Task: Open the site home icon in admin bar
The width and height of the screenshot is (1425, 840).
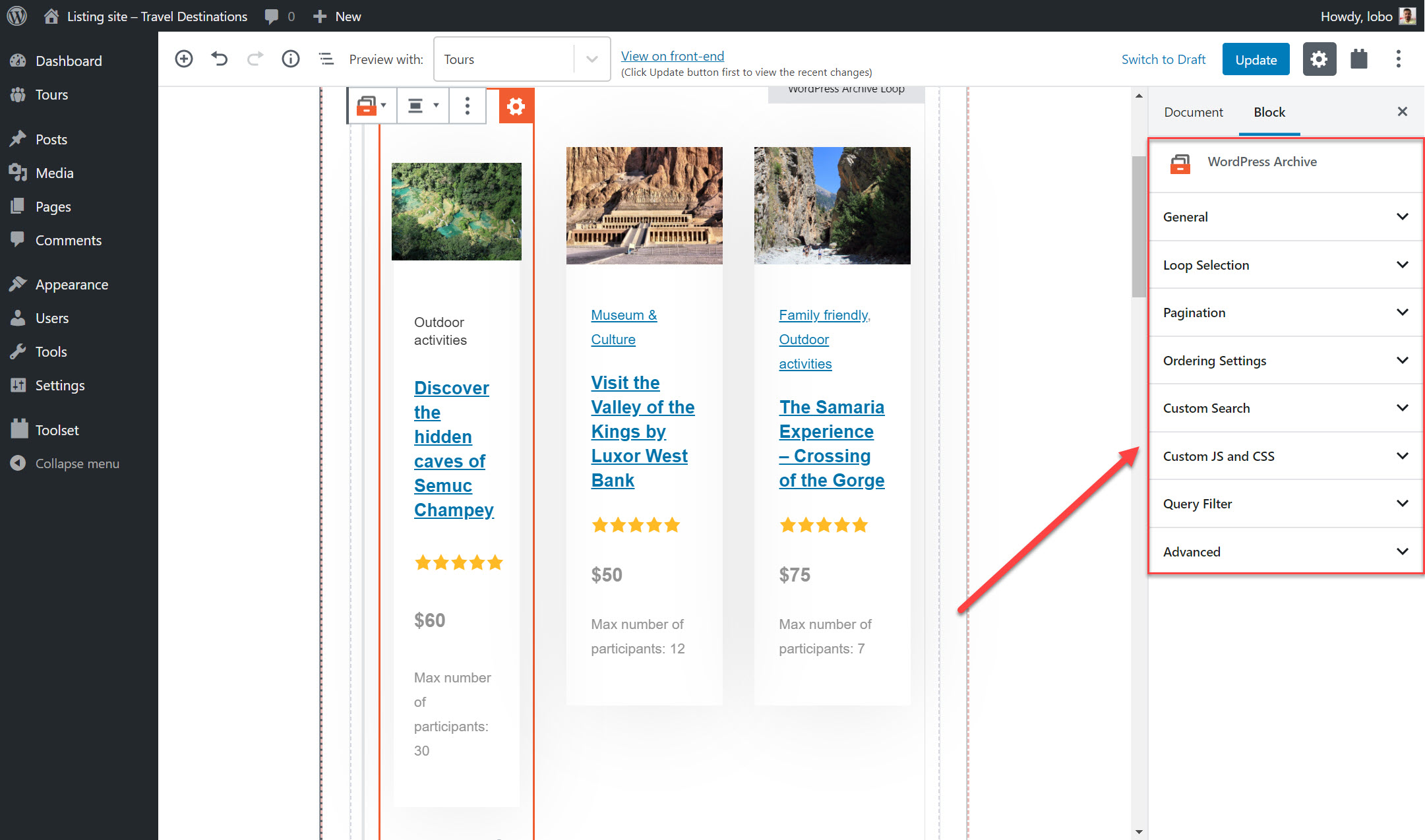Action: tap(51, 16)
